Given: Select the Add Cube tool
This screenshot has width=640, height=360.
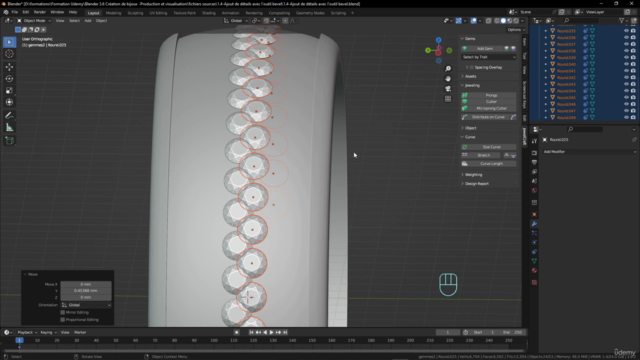Looking at the screenshot, I should (x=9, y=141).
